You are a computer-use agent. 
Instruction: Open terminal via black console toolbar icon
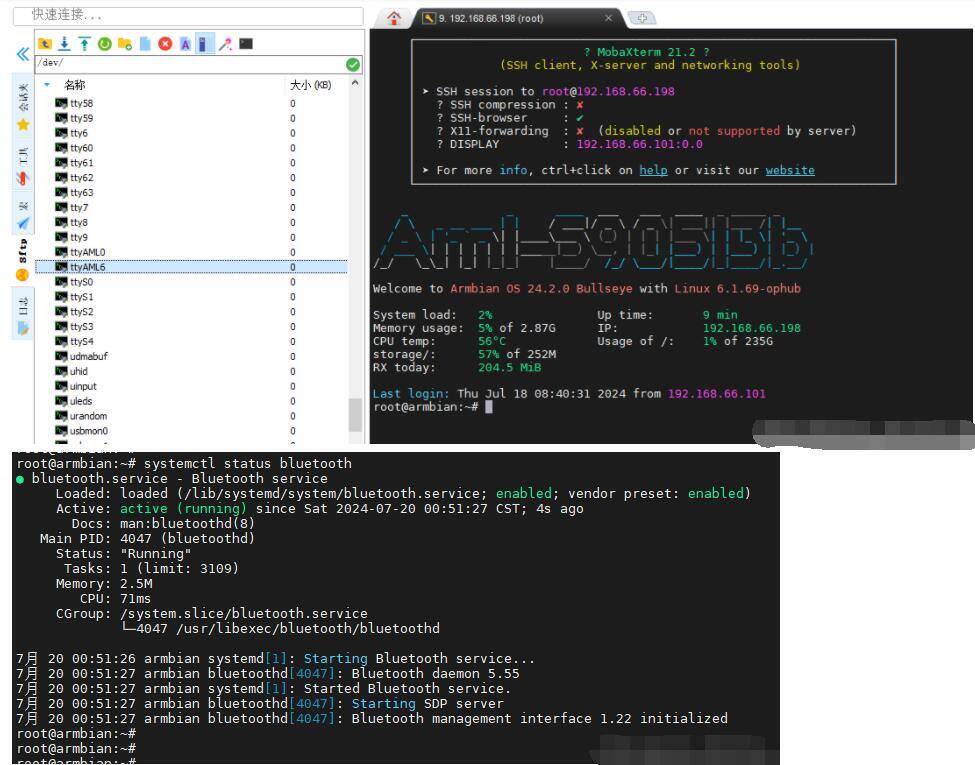click(246, 44)
